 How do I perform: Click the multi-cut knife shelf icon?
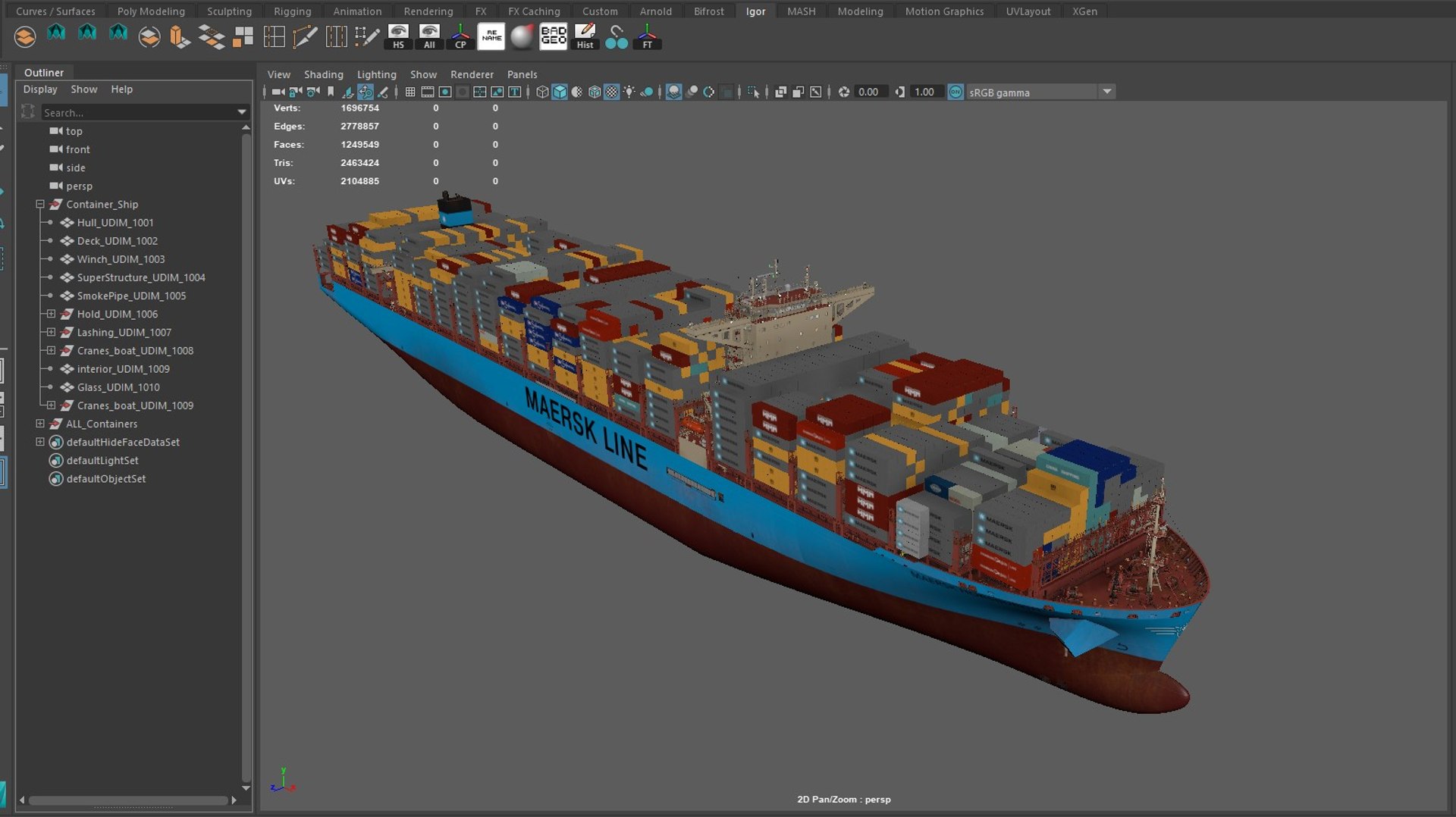(x=305, y=36)
